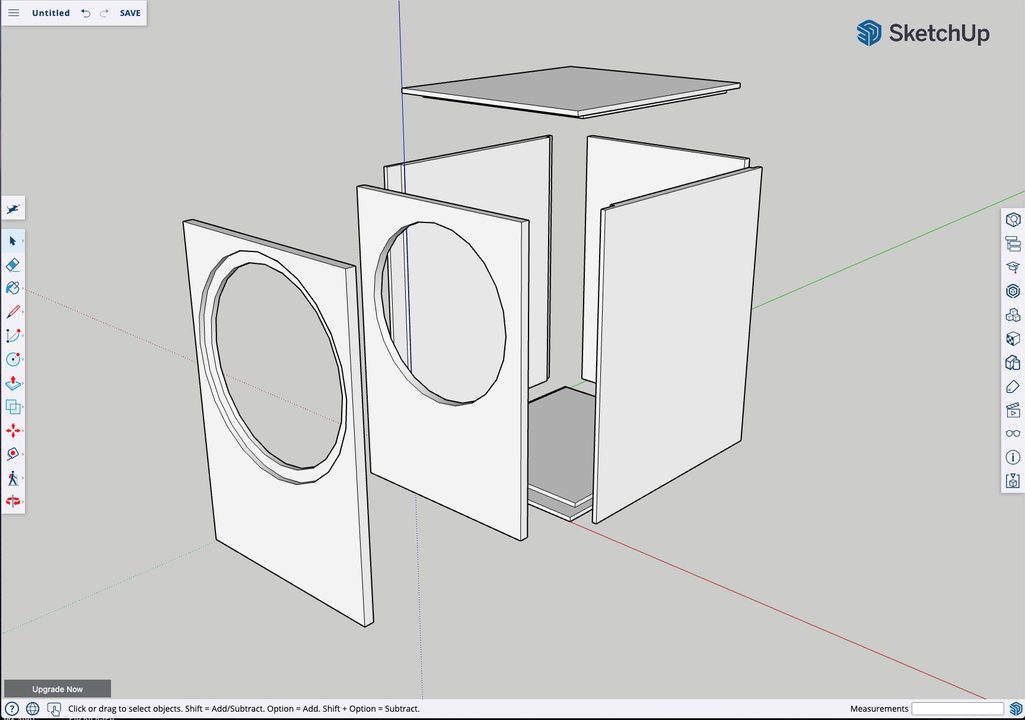
Task: Click the Untitled model name
Action: [51, 13]
